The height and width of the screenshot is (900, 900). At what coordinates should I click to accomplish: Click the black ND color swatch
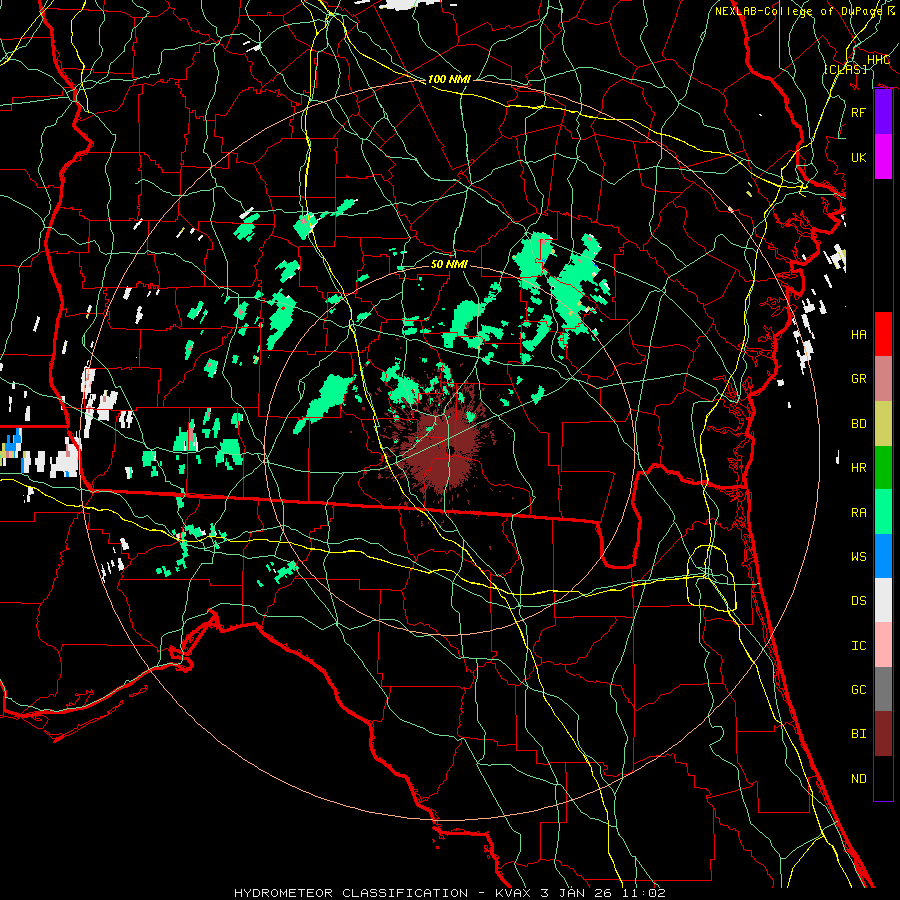click(883, 778)
